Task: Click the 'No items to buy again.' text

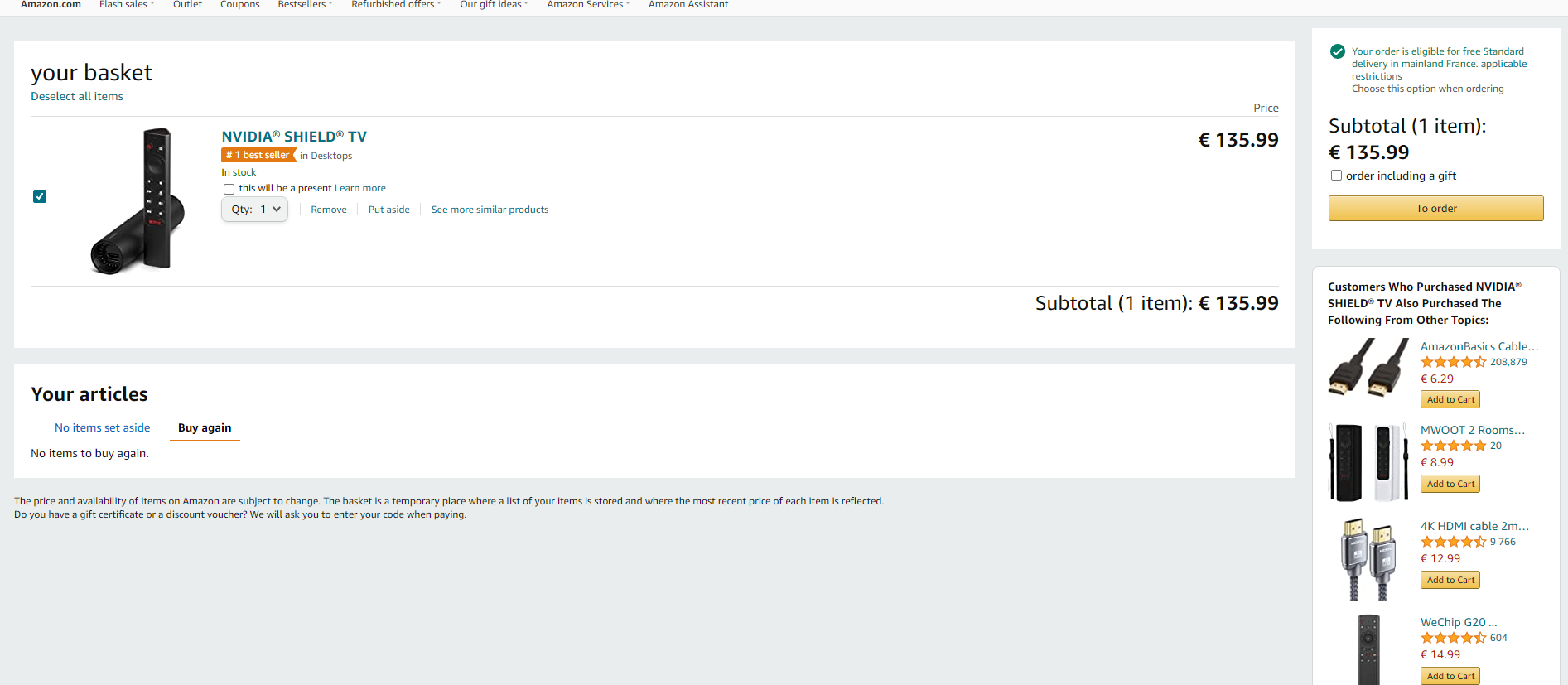Action: pyautogui.click(x=89, y=453)
